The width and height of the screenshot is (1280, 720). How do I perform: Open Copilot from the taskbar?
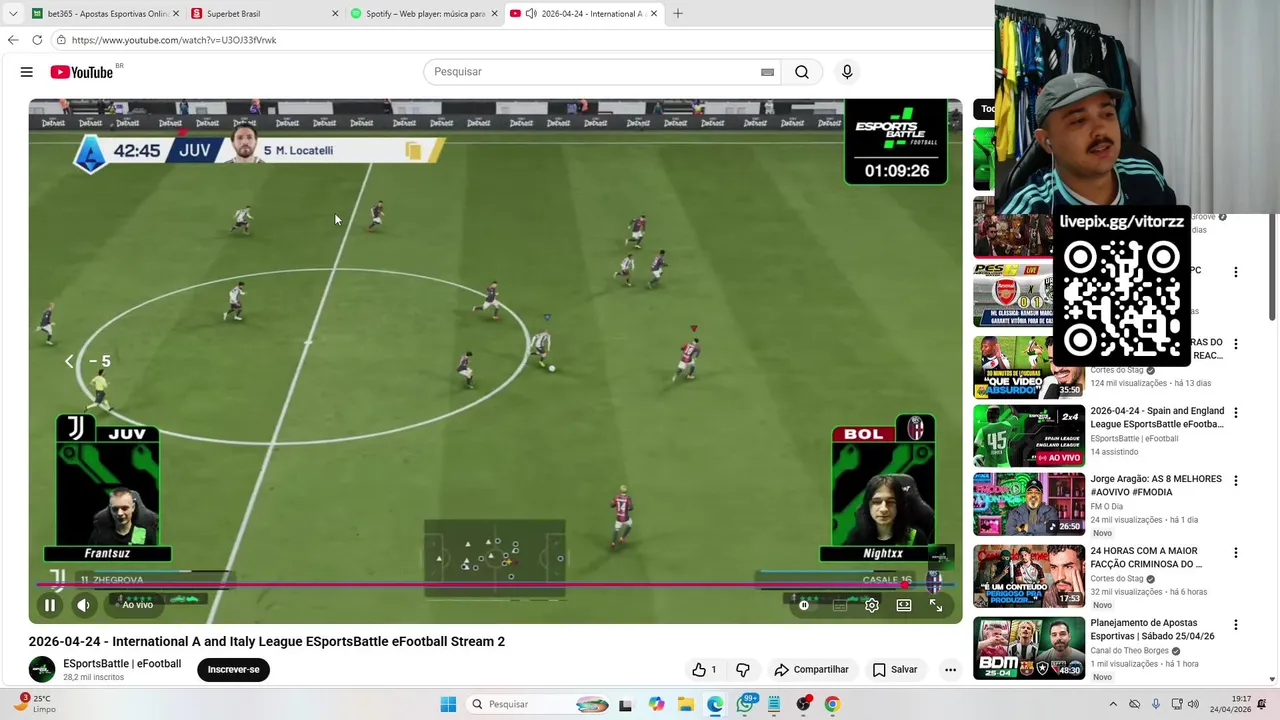(x=656, y=704)
